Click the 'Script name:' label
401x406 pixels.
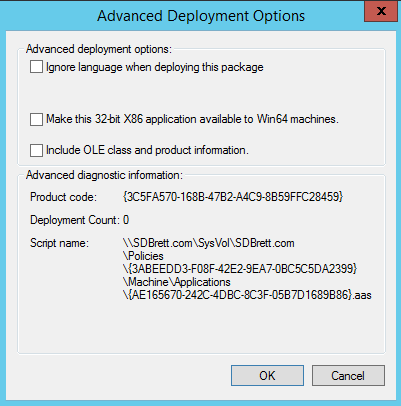[59, 243]
